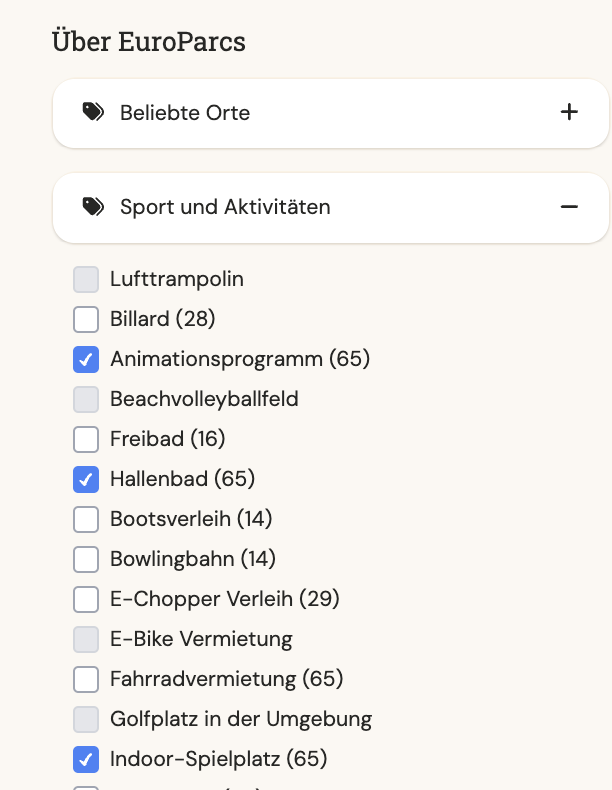Tick the Freibad checkbox
This screenshot has width=612, height=790.
click(86, 439)
